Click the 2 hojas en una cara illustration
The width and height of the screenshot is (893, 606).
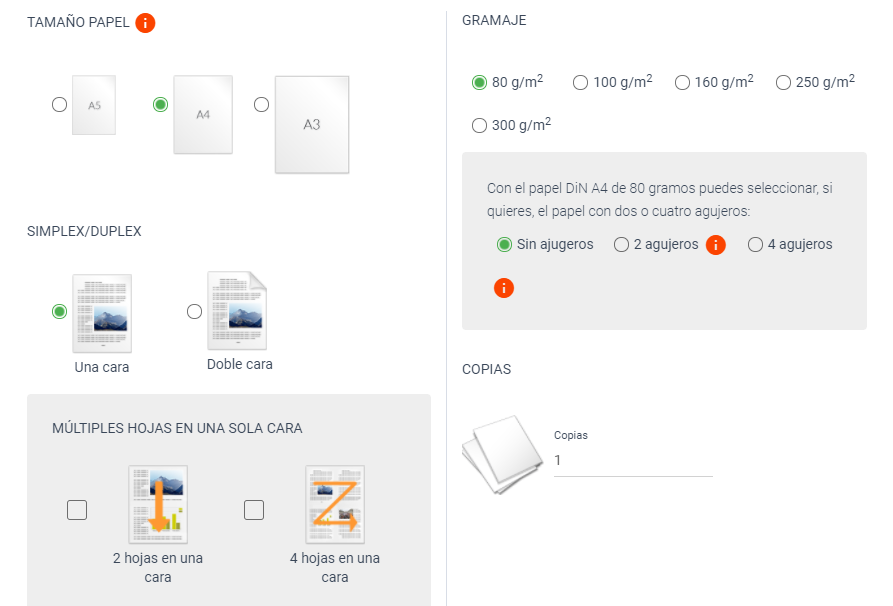(x=158, y=504)
